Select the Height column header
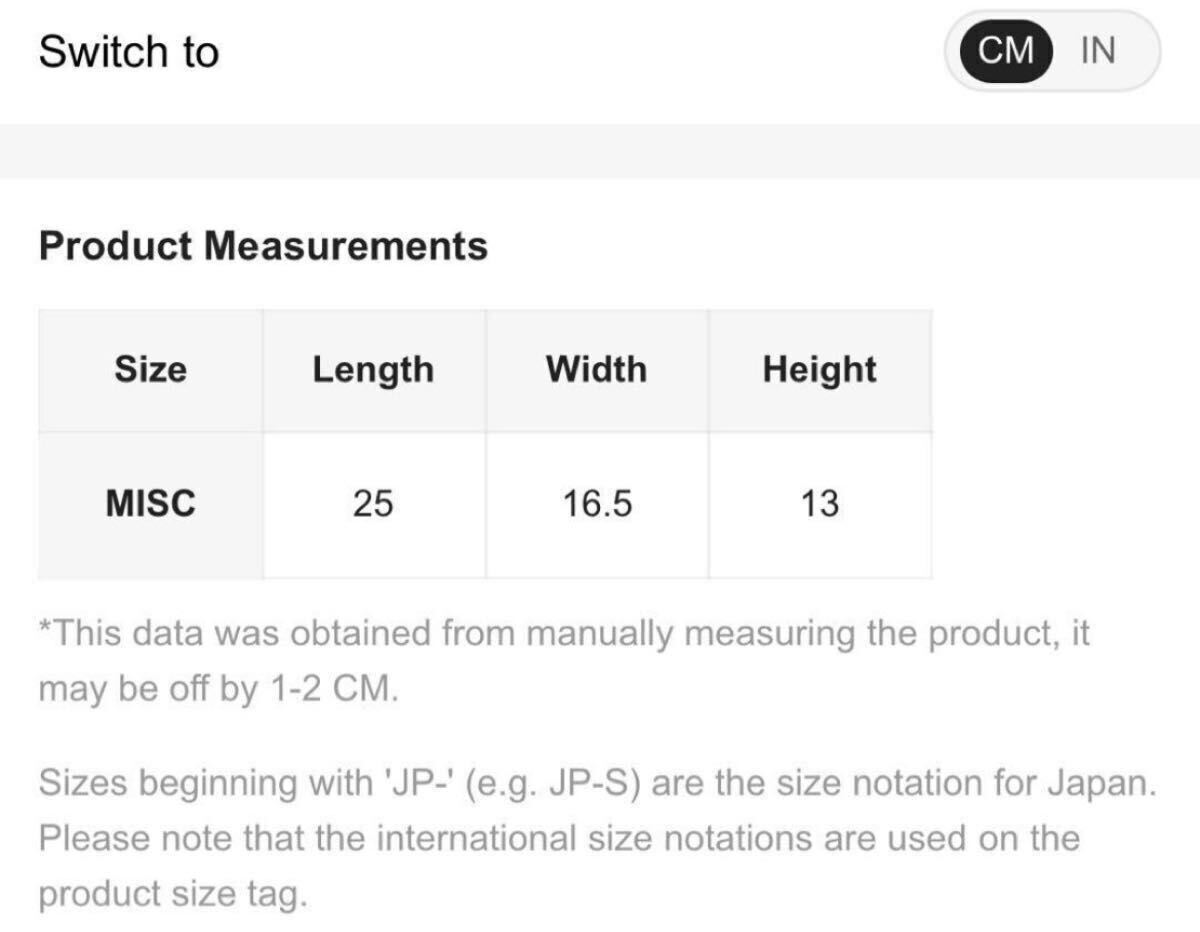1200x932 pixels. pyautogui.click(x=819, y=370)
